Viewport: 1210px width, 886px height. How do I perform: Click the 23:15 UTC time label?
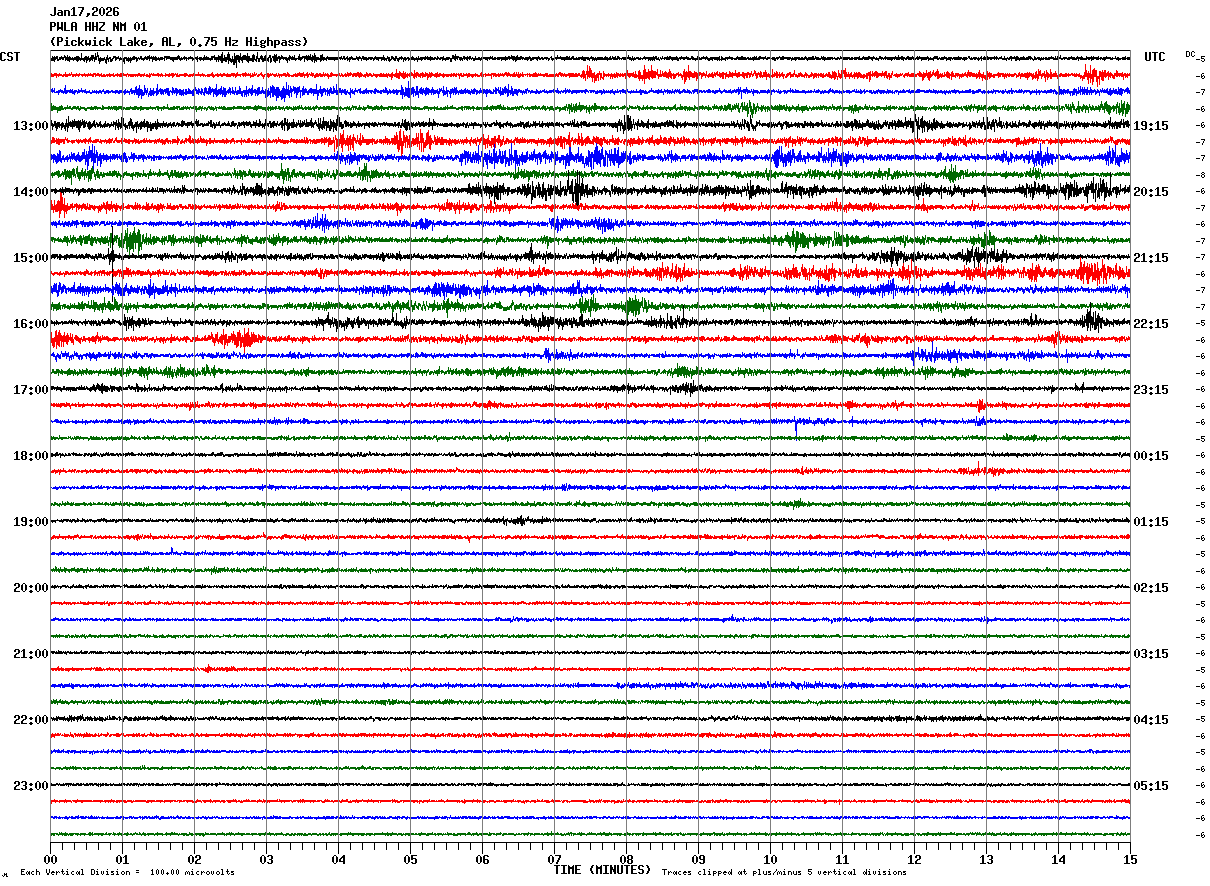pos(1150,390)
